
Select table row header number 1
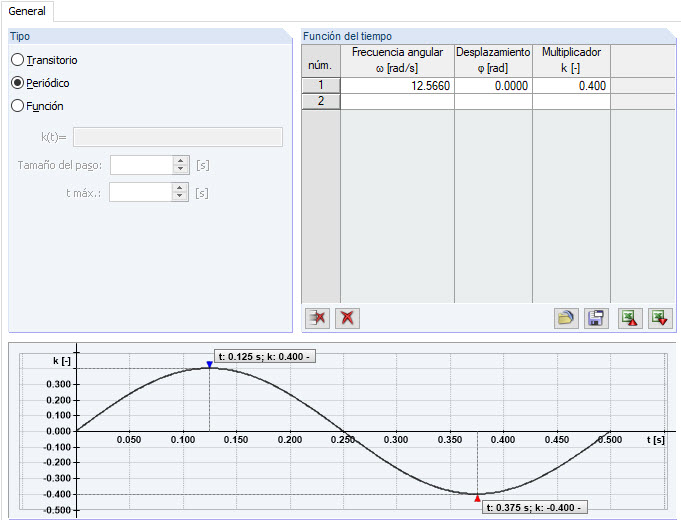321,85
